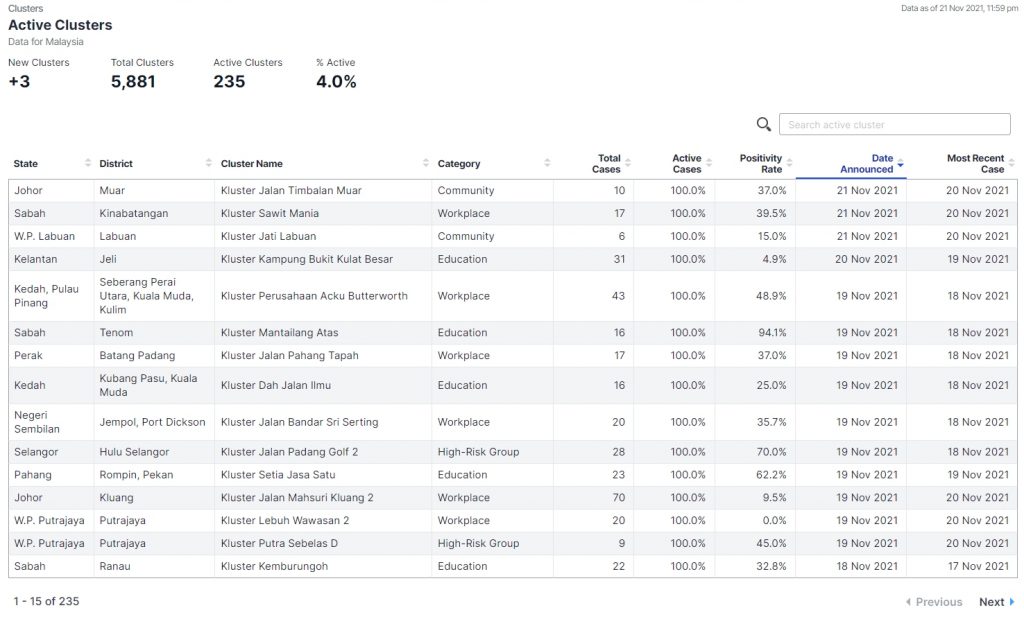
Task: Click the Cluster Name column header
Action: point(252,163)
